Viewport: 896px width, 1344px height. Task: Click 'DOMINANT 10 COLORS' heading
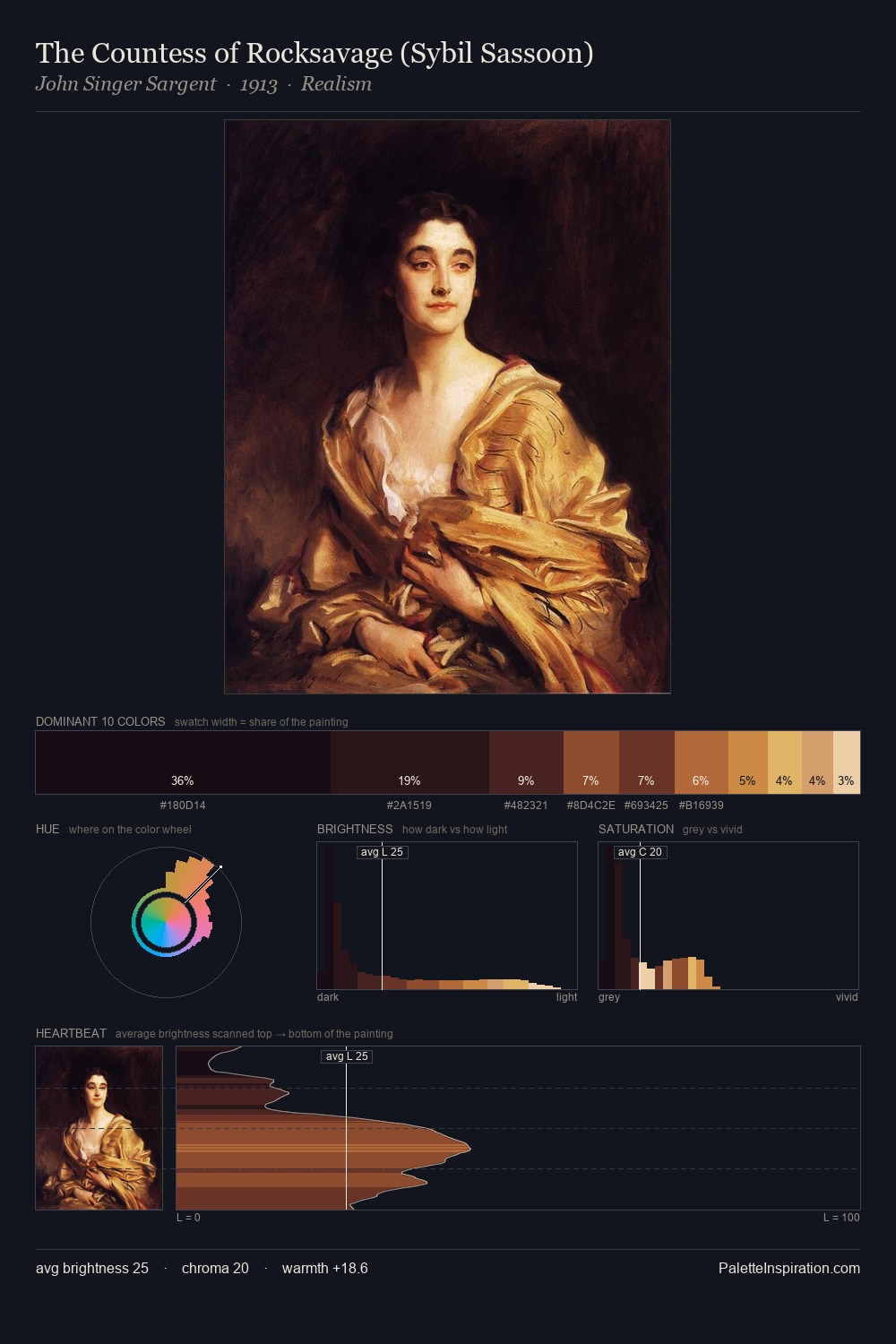click(100, 721)
